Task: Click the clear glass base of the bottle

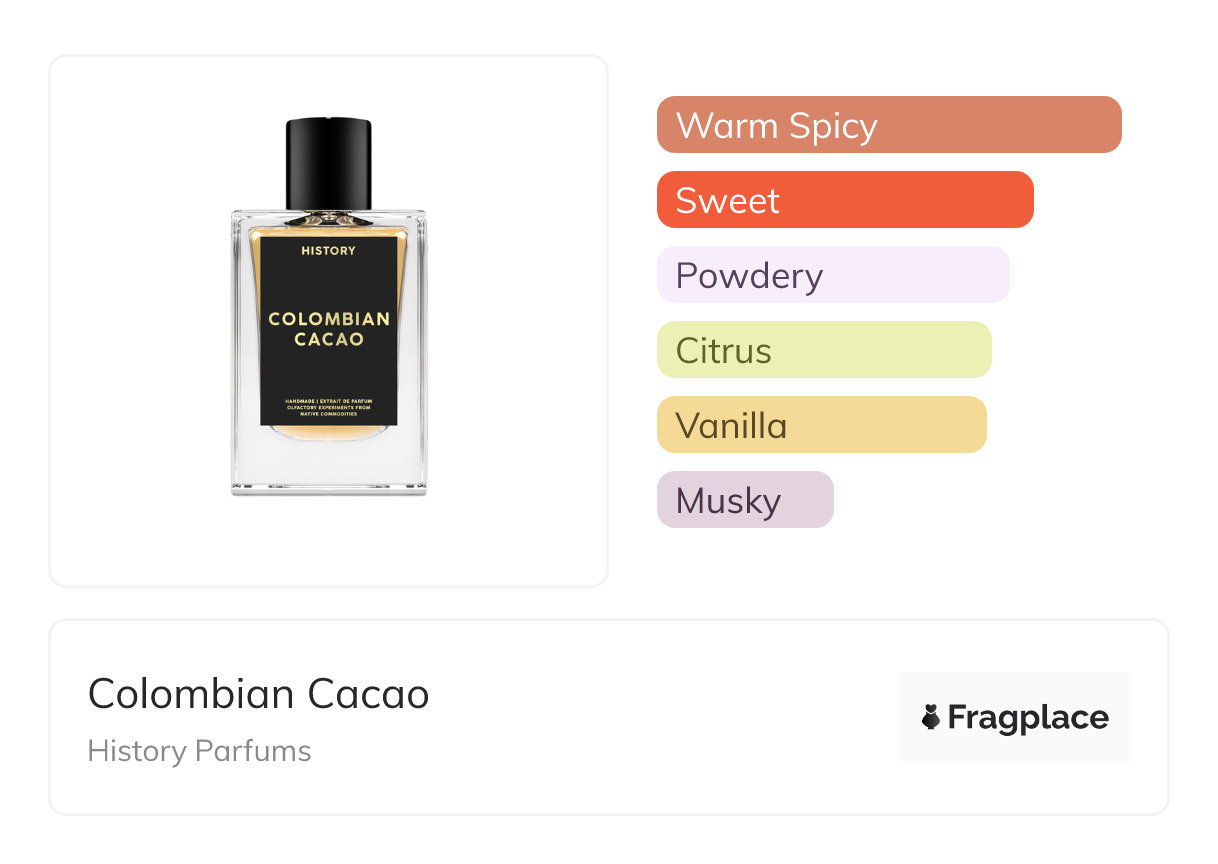Action: (x=328, y=466)
